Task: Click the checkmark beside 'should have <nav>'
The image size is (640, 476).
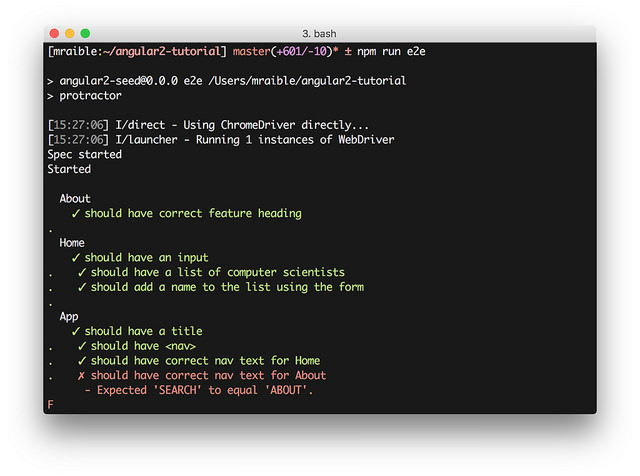Action: 82,346
